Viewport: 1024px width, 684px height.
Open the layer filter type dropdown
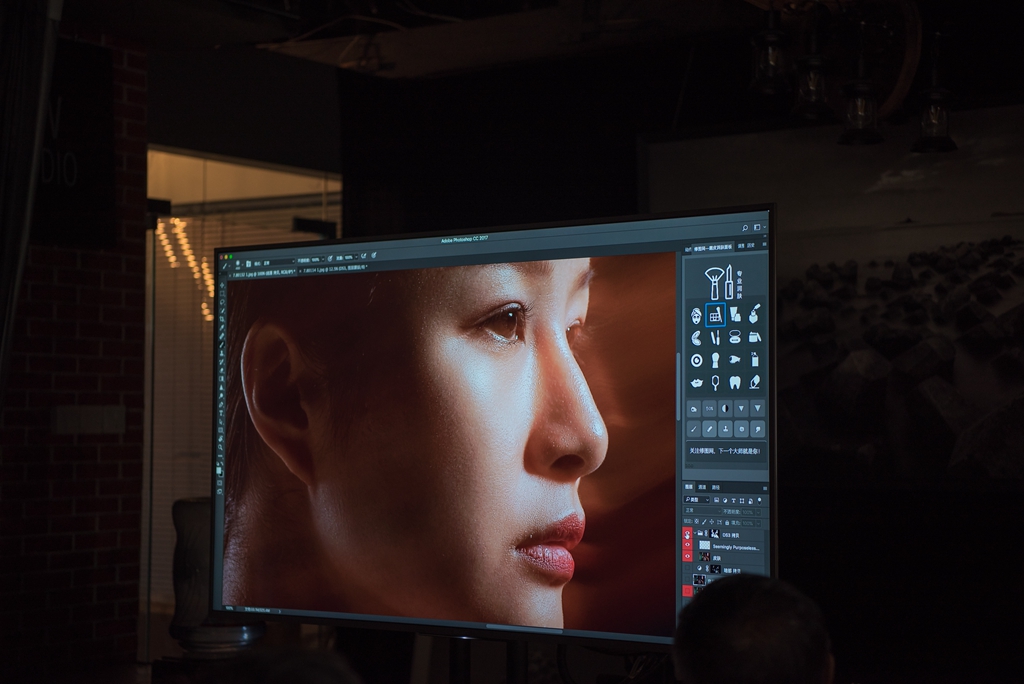coord(698,499)
